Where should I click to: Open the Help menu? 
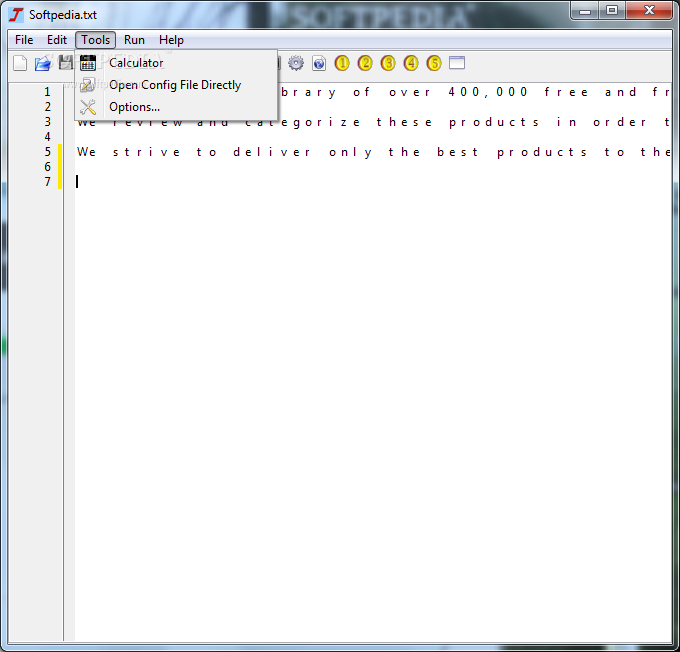point(171,40)
